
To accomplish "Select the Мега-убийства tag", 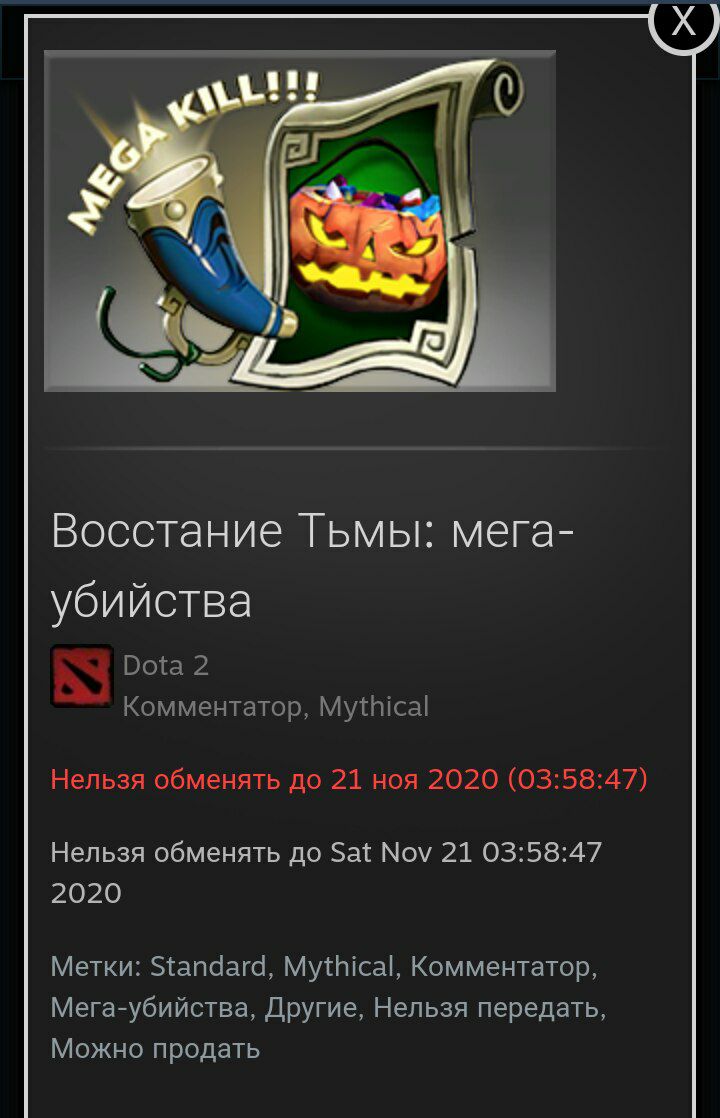I will coord(149,1007).
